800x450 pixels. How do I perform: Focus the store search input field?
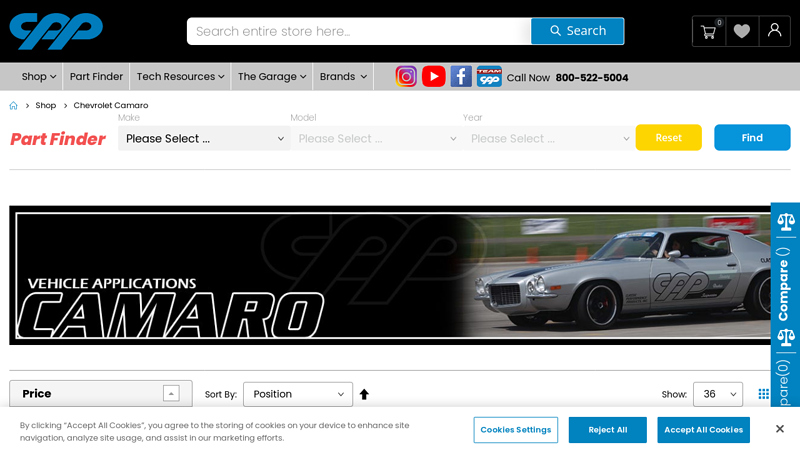click(x=359, y=31)
